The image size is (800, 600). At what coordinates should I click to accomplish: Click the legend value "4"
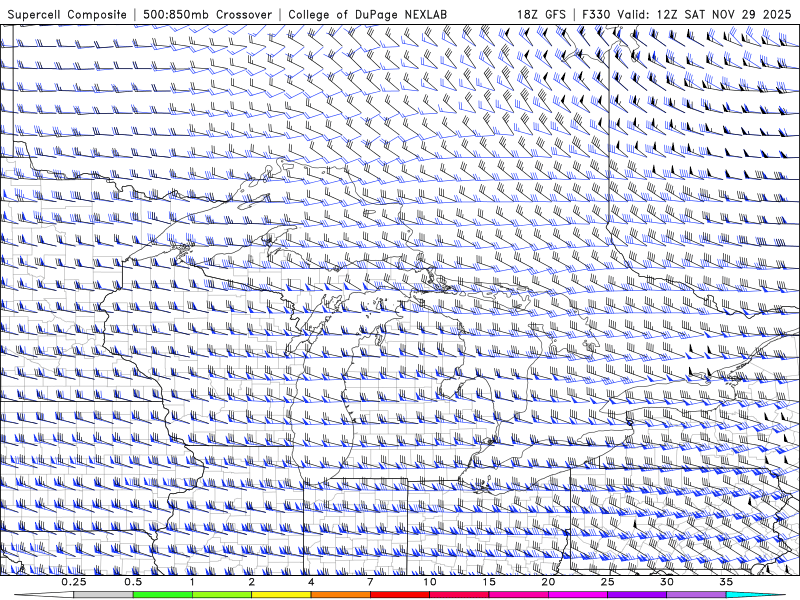[x=311, y=582]
